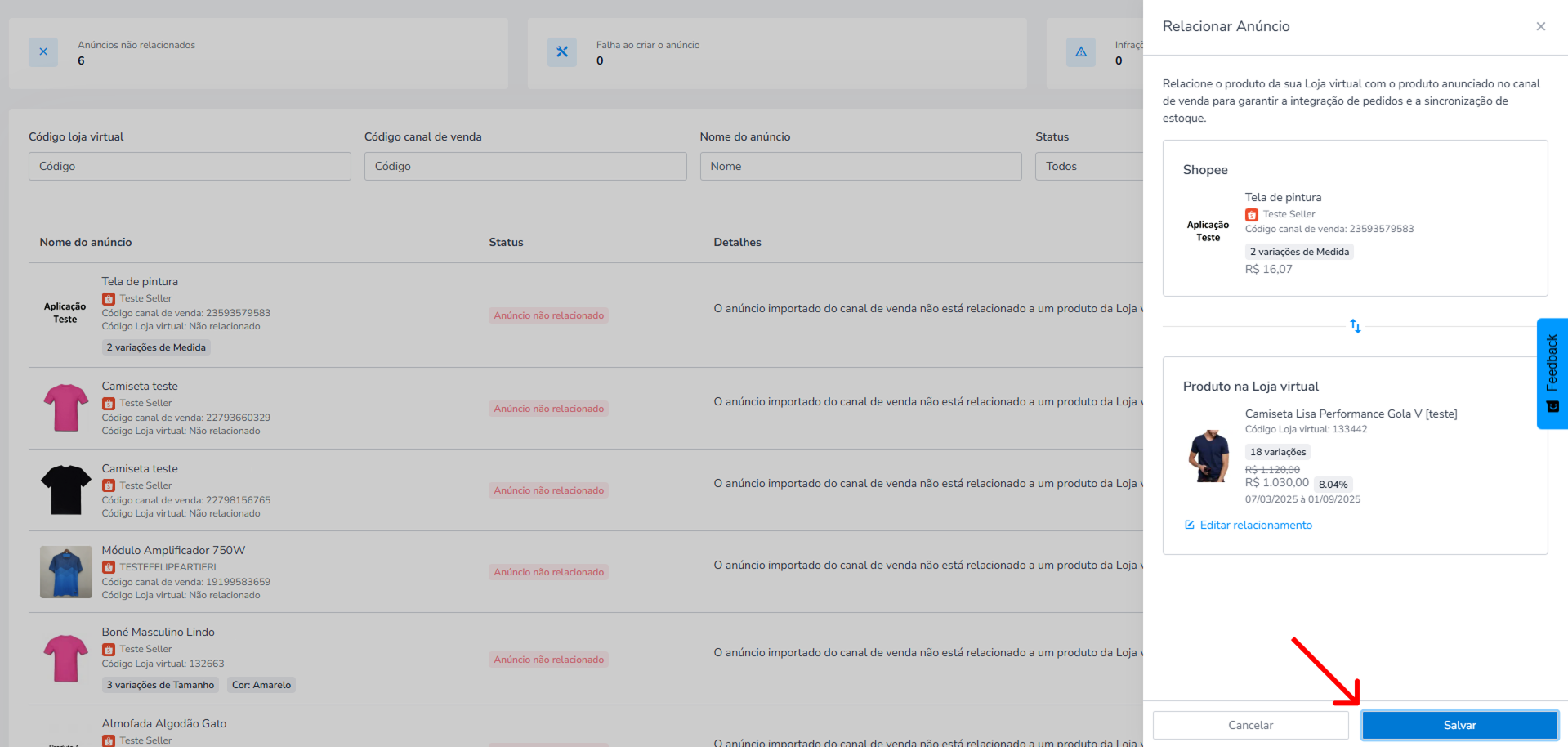Image resolution: width=1568 pixels, height=747 pixels.
Task: Close the Relacionar Anúncio panel
Action: tap(1540, 26)
